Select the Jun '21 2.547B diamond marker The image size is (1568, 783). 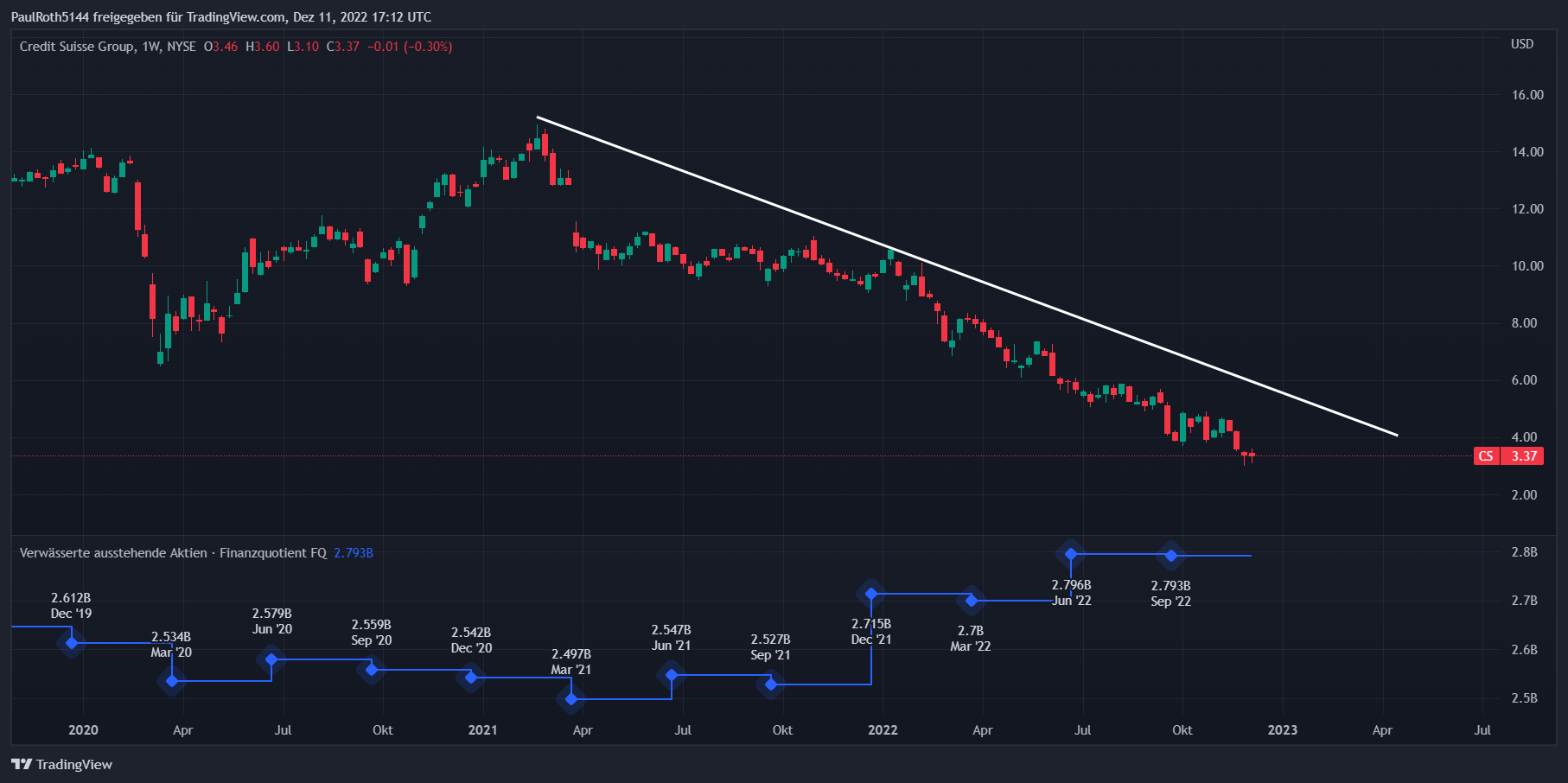tap(672, 675)
